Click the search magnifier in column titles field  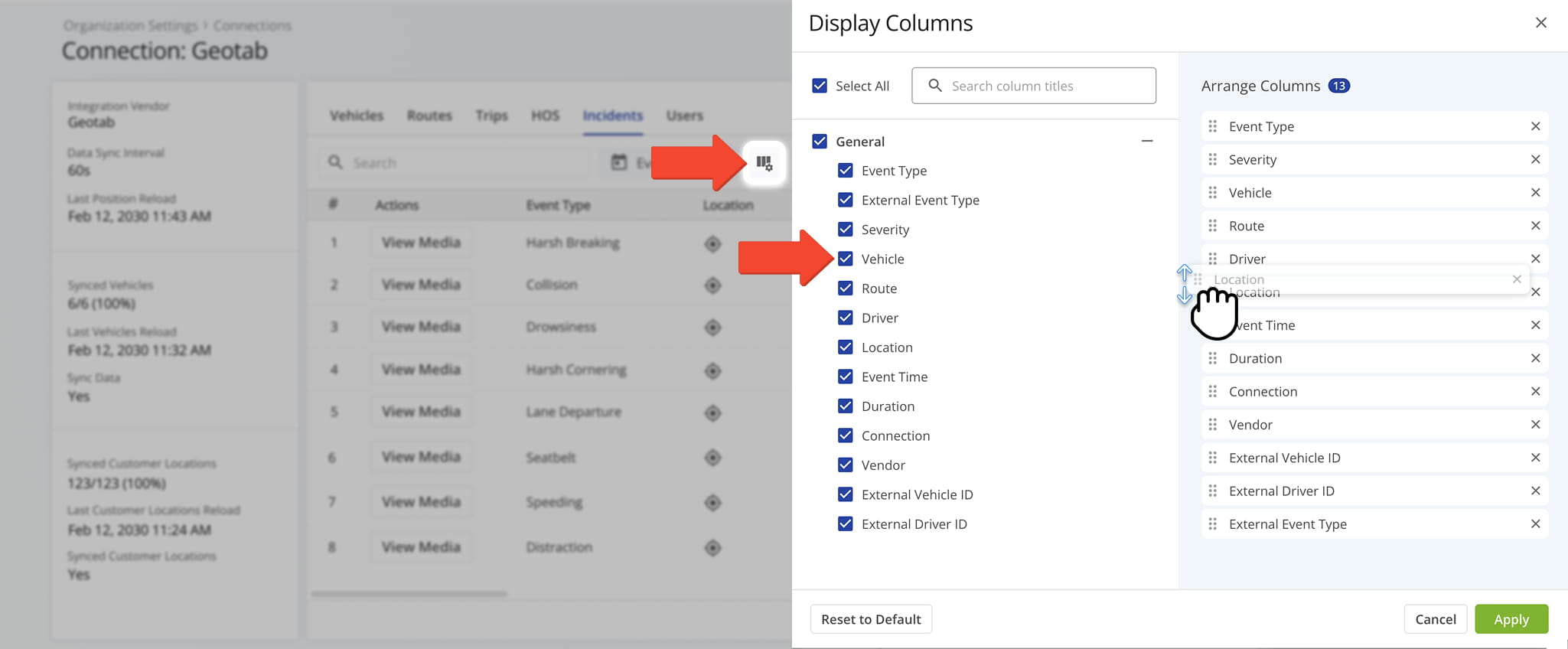[934, 86]
